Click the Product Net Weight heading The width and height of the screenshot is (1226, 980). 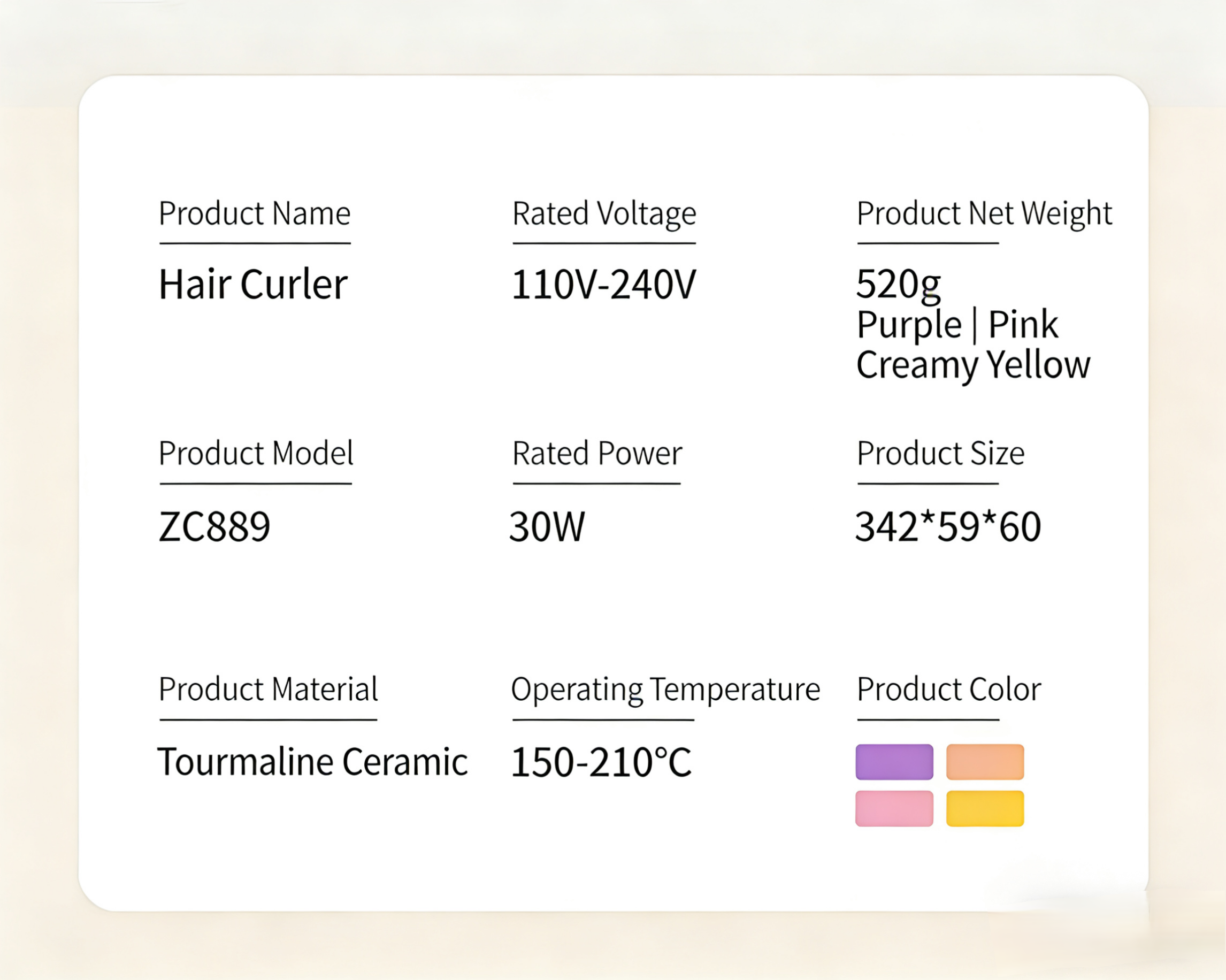pos(984,214)
